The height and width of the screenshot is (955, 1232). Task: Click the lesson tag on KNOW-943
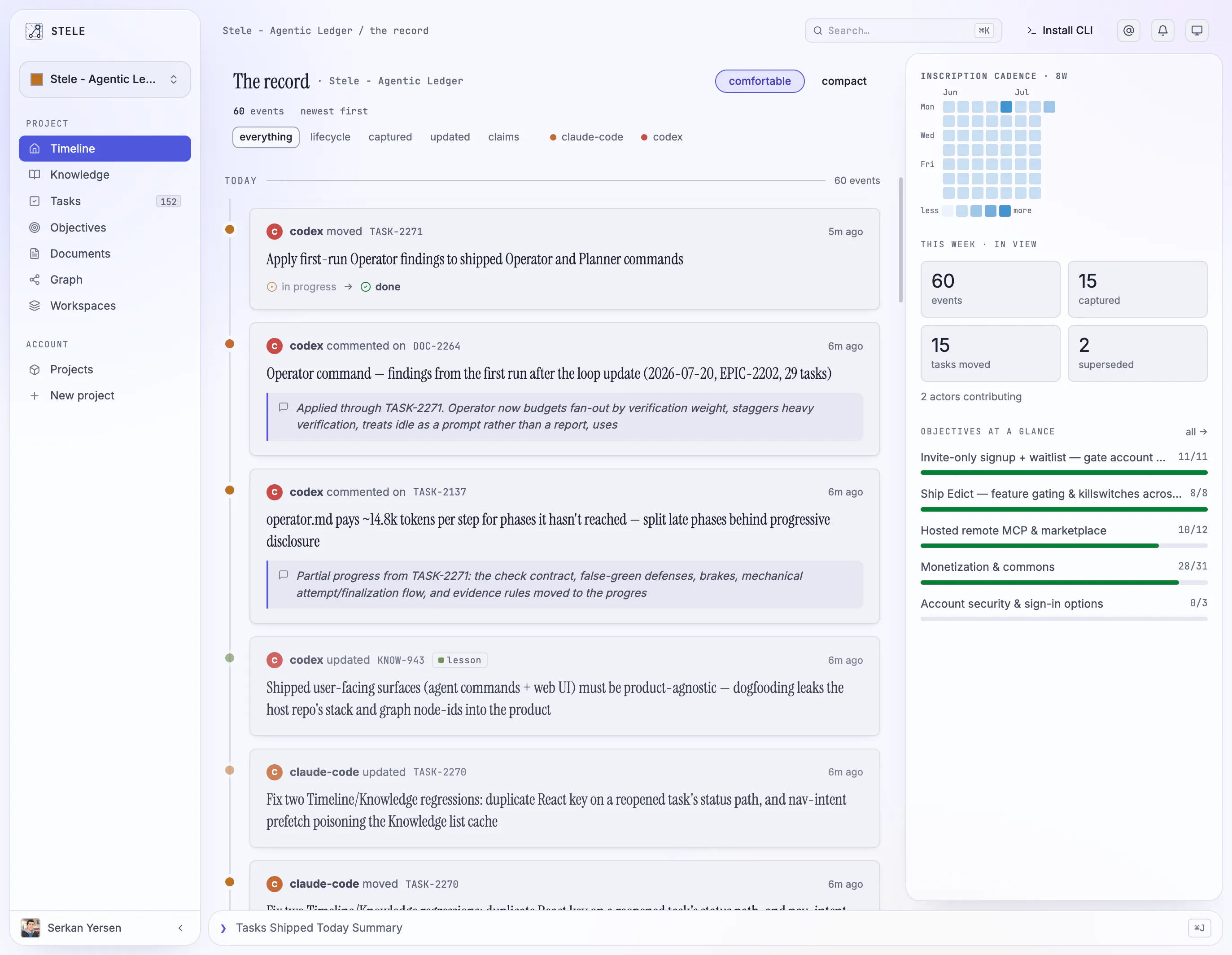[x=459, y=660]
